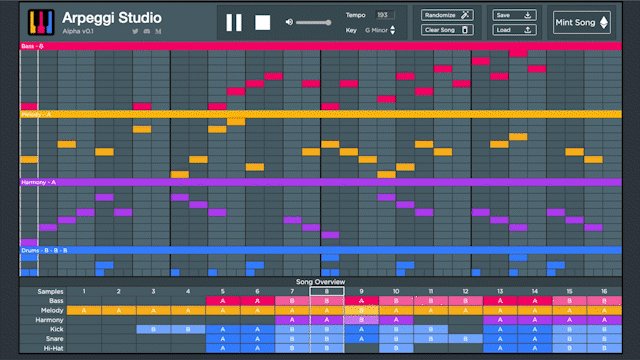Image resolution: width=640 pixels, height=360 pixels.
Task: Click the Samples row label
Action: (x=50, y=291)
